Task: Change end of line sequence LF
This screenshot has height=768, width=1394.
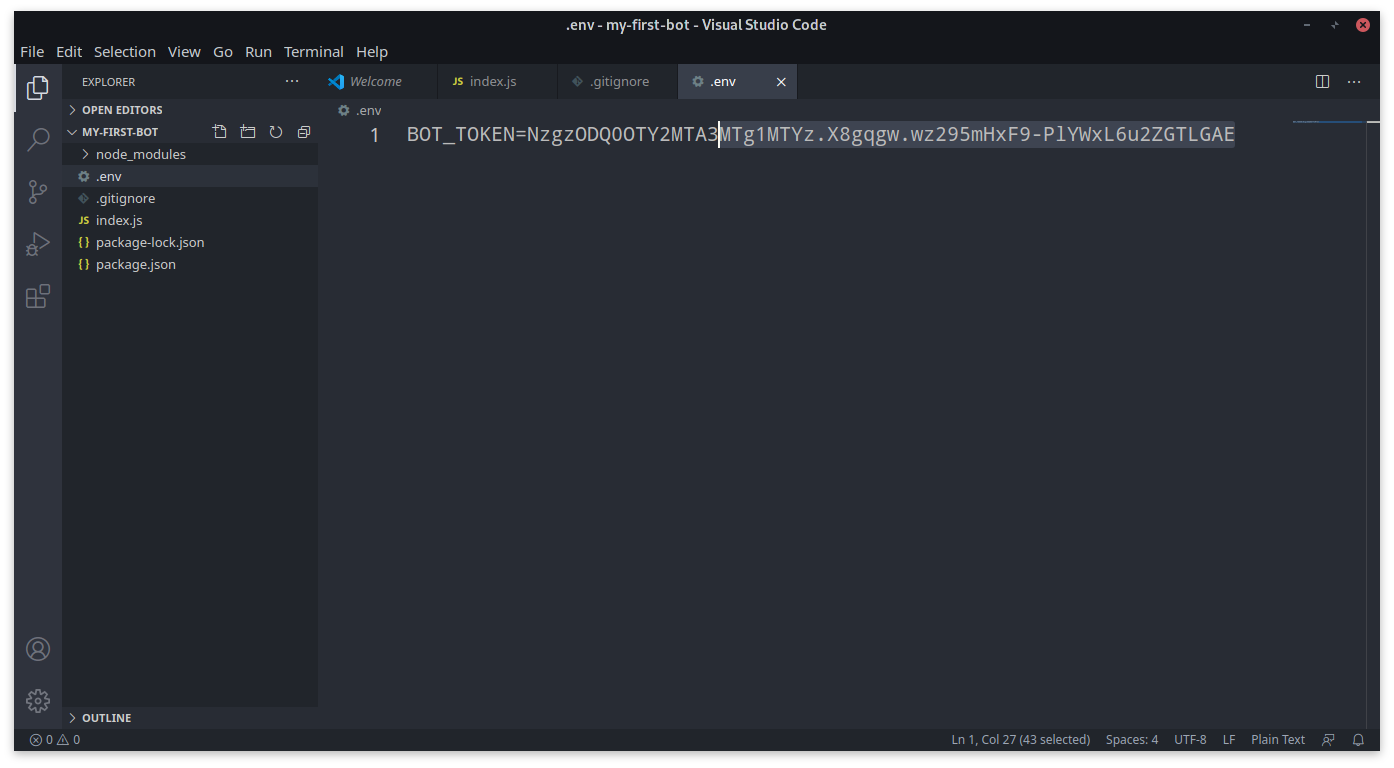Action: [1229, 740]
